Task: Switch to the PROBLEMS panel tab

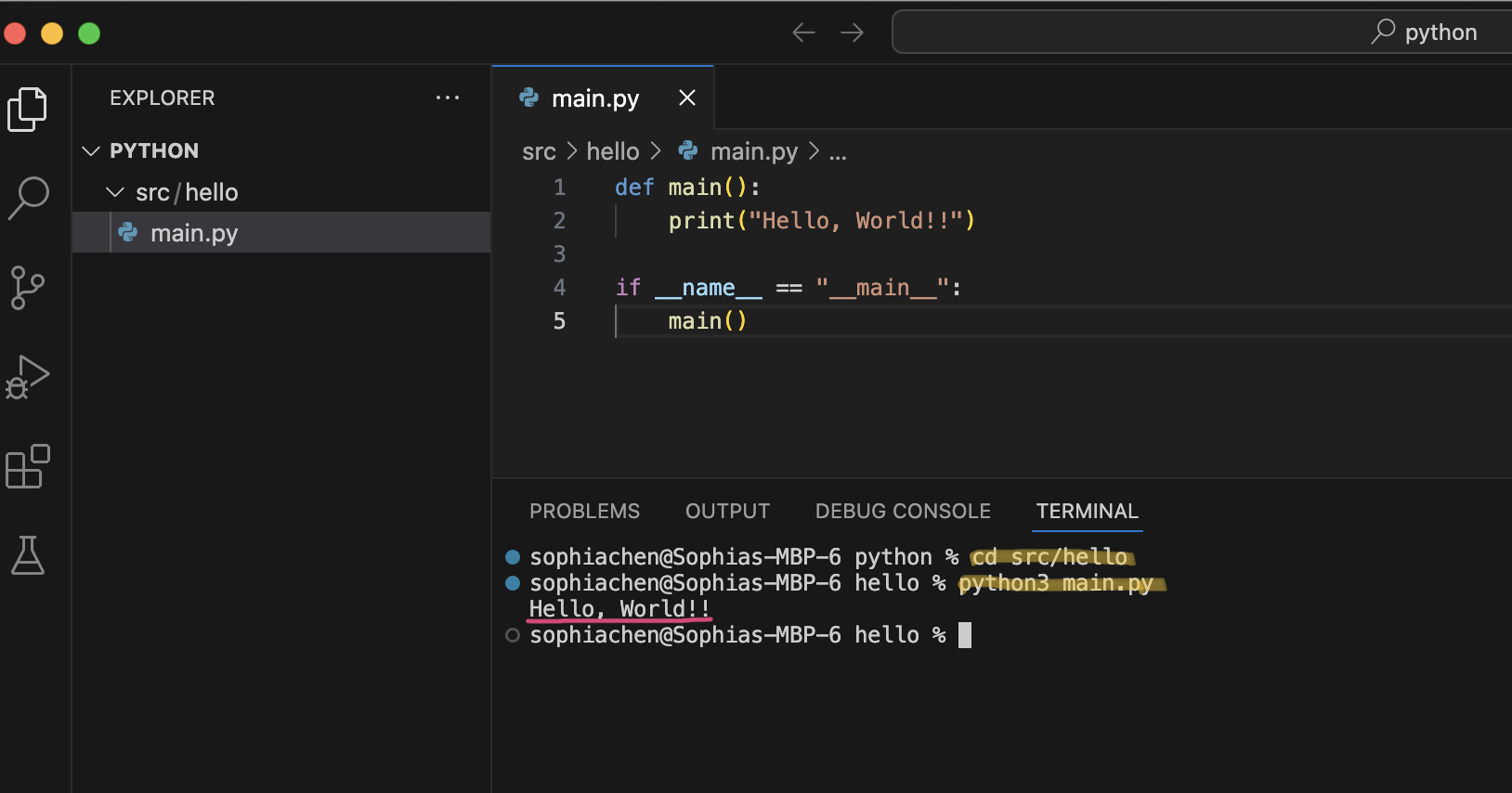Action: (x=584, y=512)
